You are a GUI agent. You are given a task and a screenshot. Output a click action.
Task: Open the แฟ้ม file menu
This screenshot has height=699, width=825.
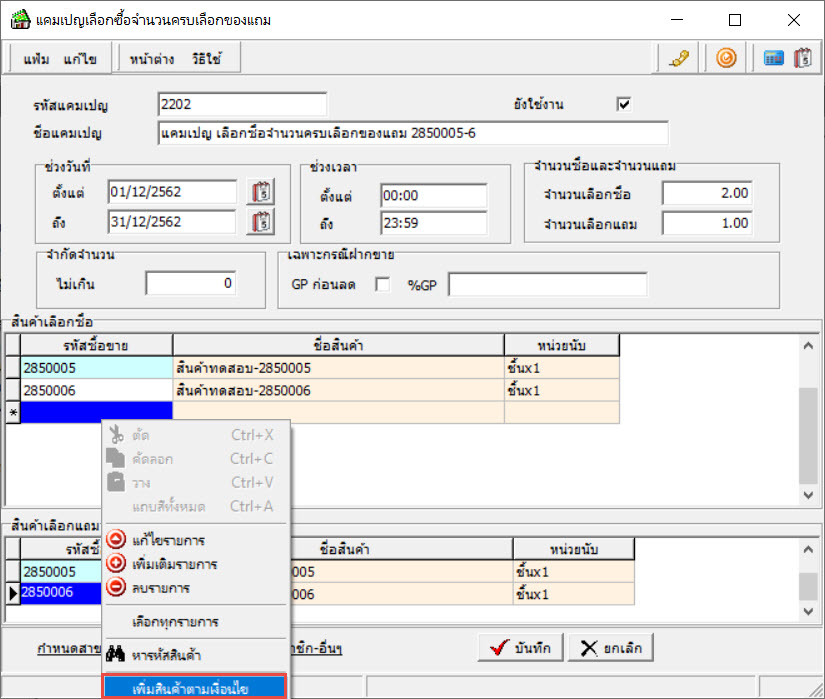pyautogui.click(x=37, y=60)
